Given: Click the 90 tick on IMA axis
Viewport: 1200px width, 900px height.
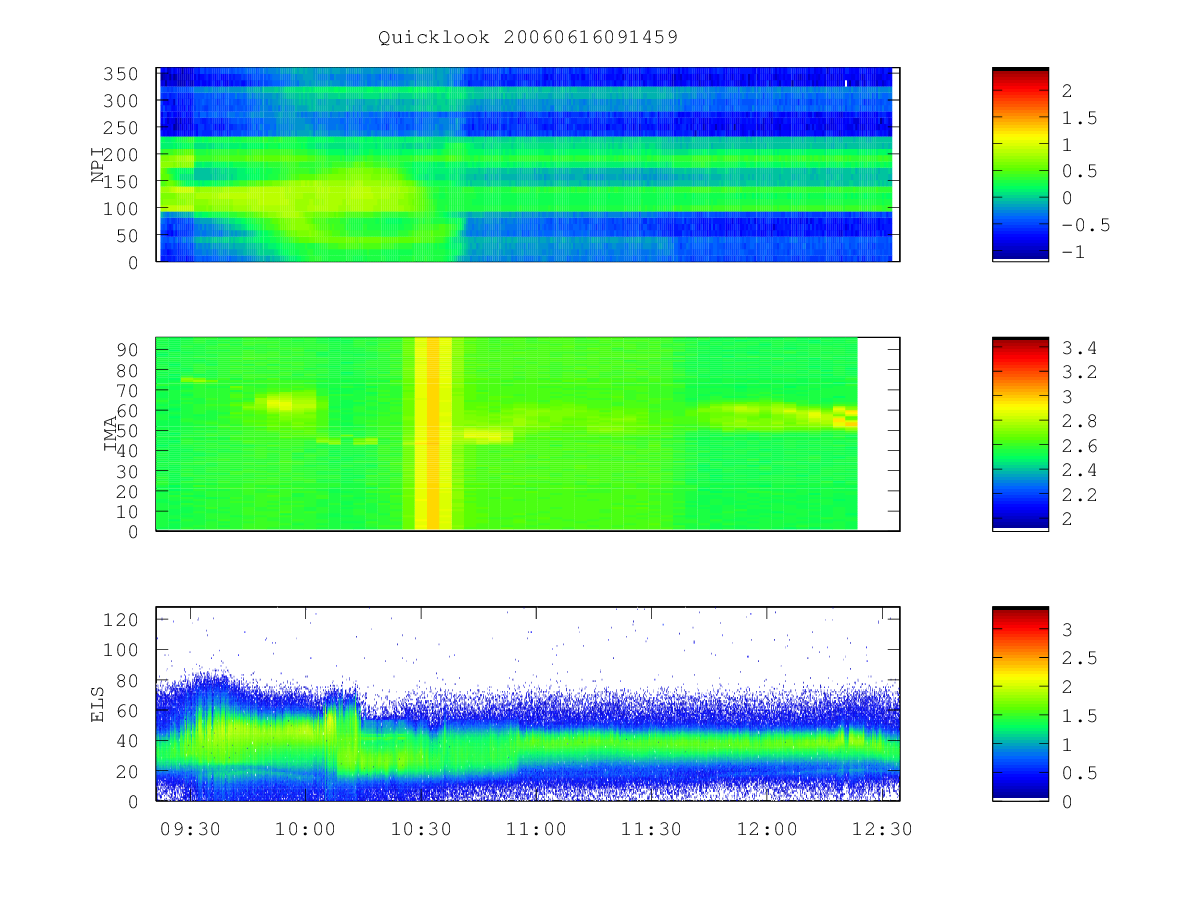Looking at the screenshot, I should (x=130, y=349).
